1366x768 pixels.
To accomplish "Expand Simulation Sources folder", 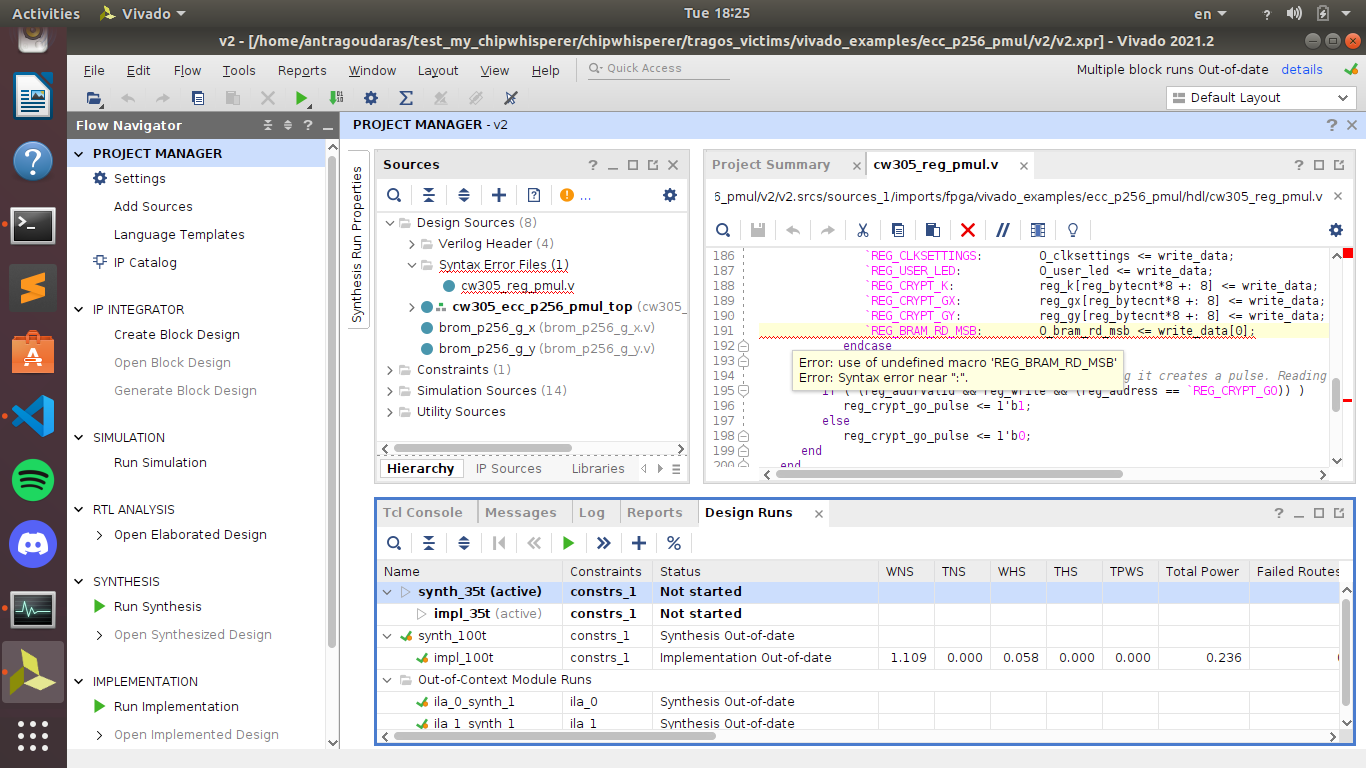I will point(391,391).
